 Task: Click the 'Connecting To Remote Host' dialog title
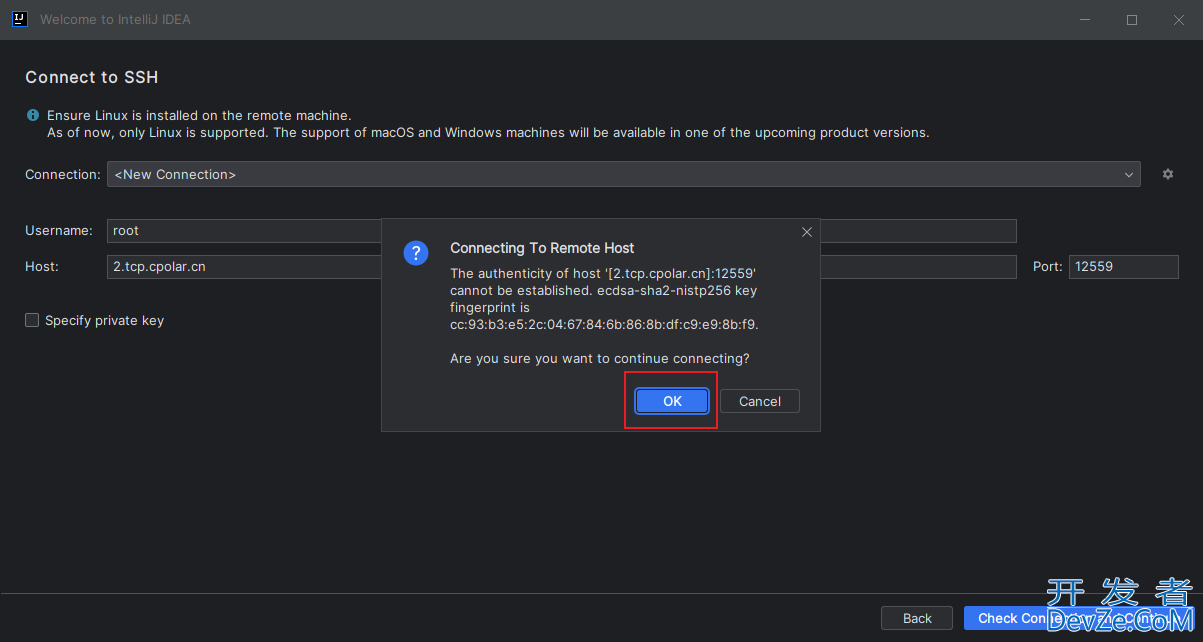click(x=542, y=248)
